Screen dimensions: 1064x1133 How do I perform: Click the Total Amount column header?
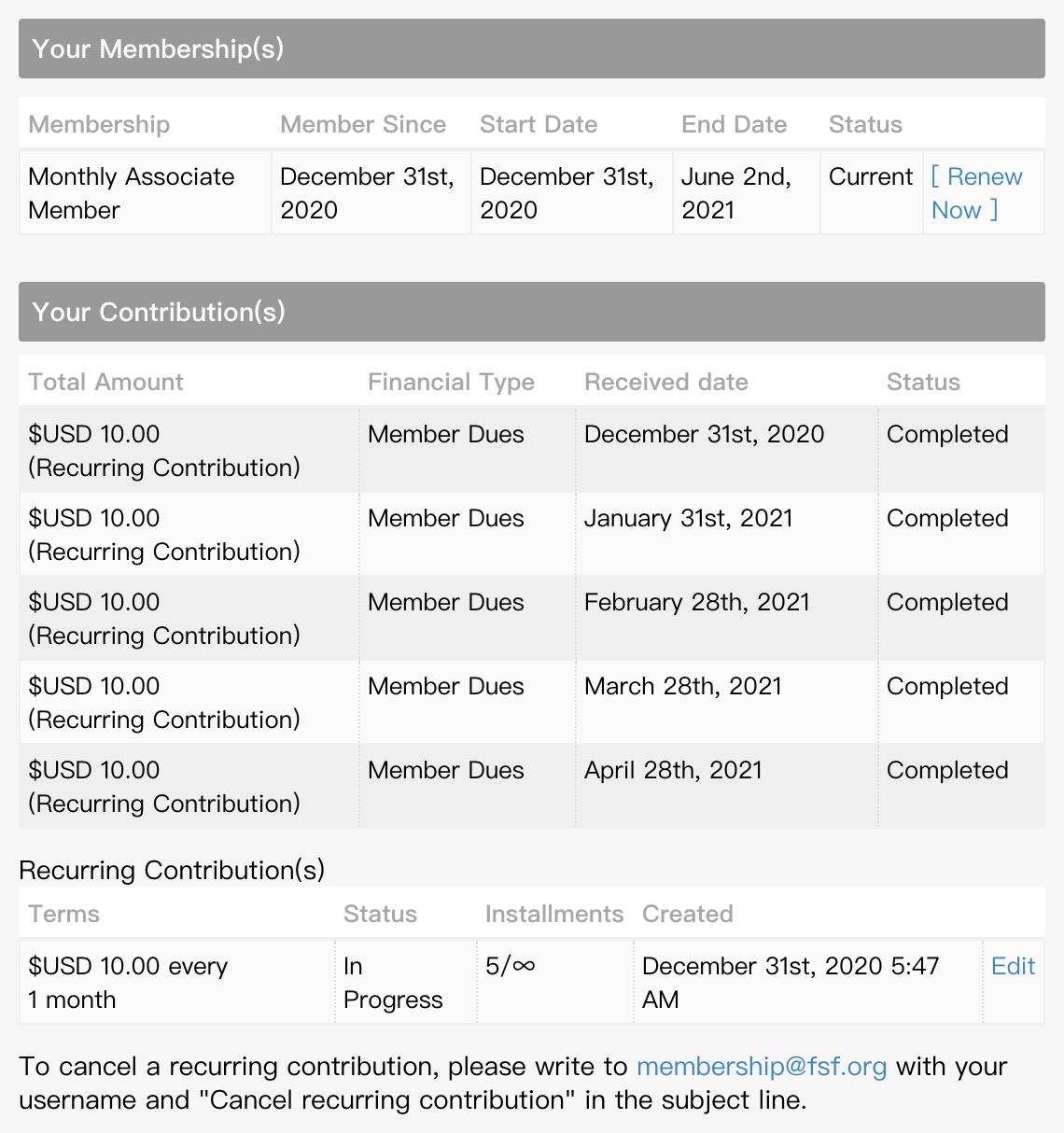[105, 382]
